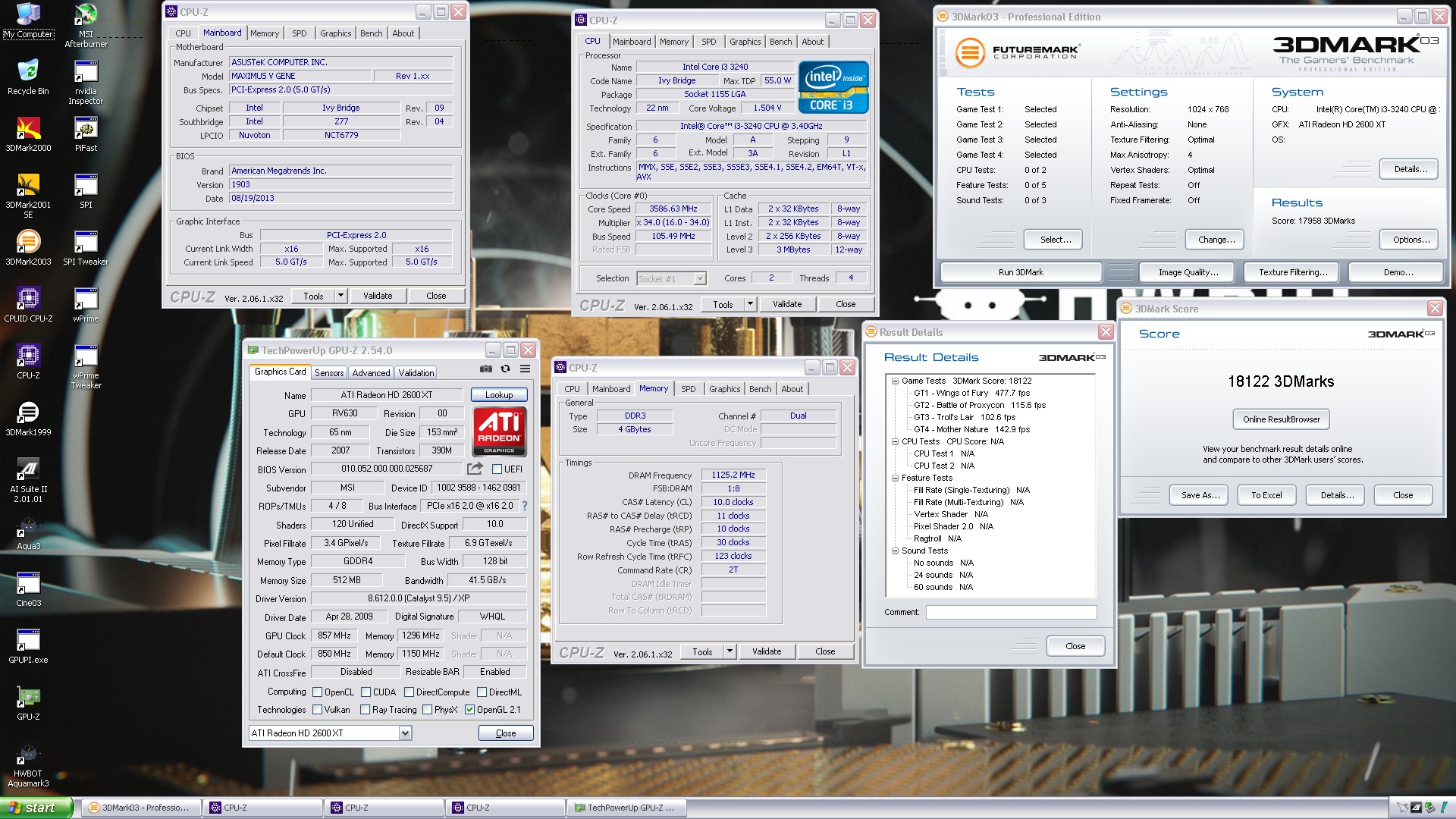Switch to Sensors tab in GPU-Z
Viewport: 1456px width, 819px height.
(x=329, y=372)
